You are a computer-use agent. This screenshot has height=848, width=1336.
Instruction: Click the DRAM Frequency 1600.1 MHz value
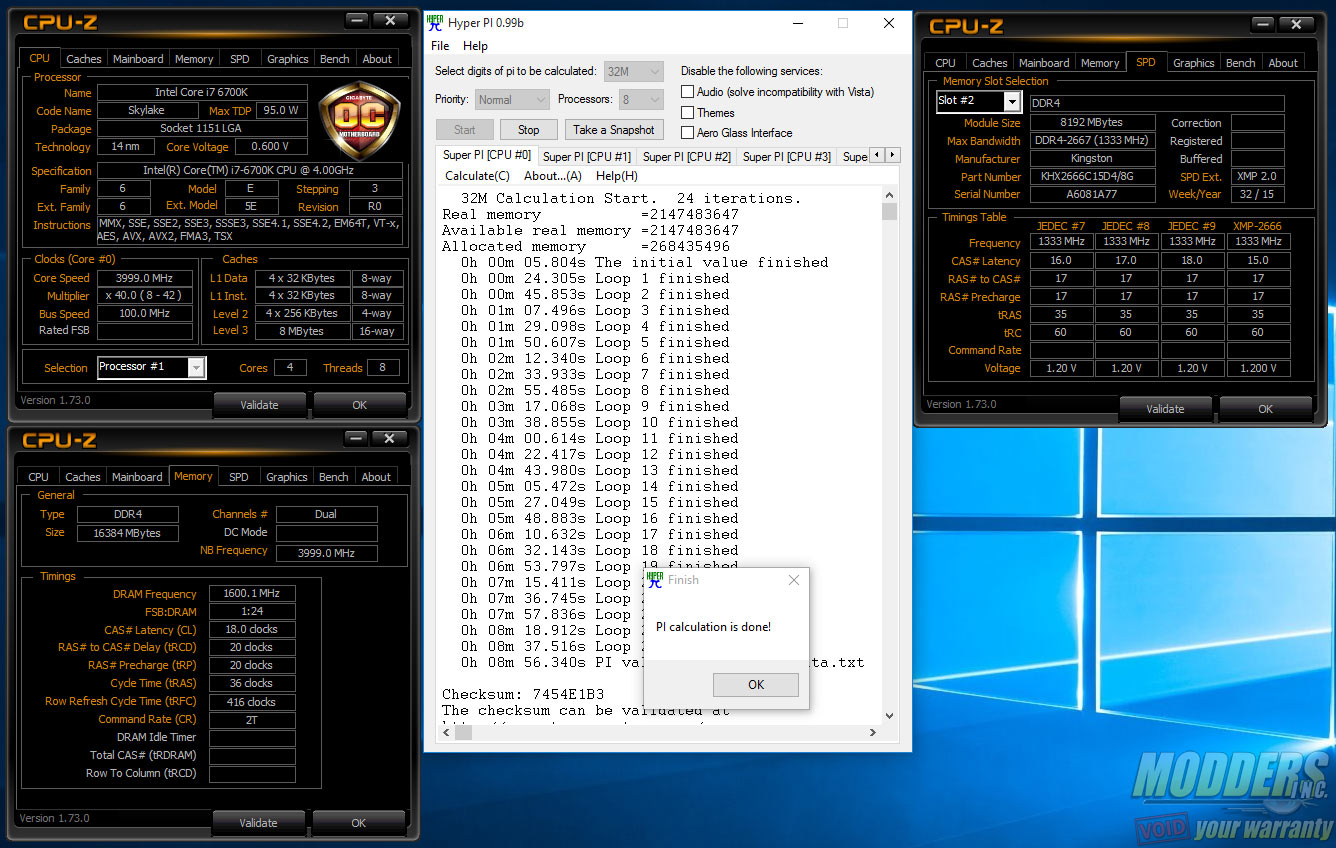coord(252,594)
